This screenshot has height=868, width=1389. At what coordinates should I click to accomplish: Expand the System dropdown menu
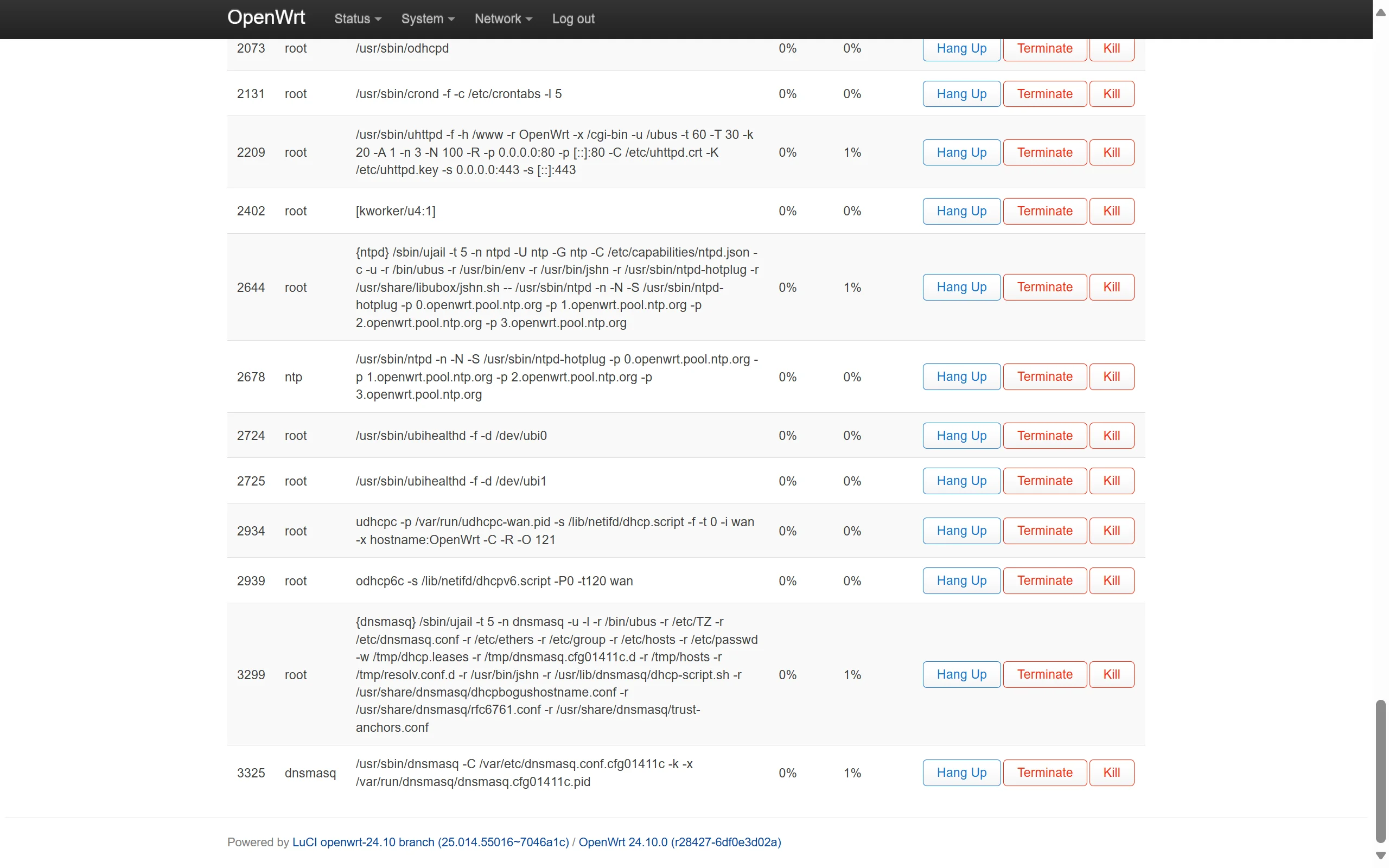click(428, 18)
